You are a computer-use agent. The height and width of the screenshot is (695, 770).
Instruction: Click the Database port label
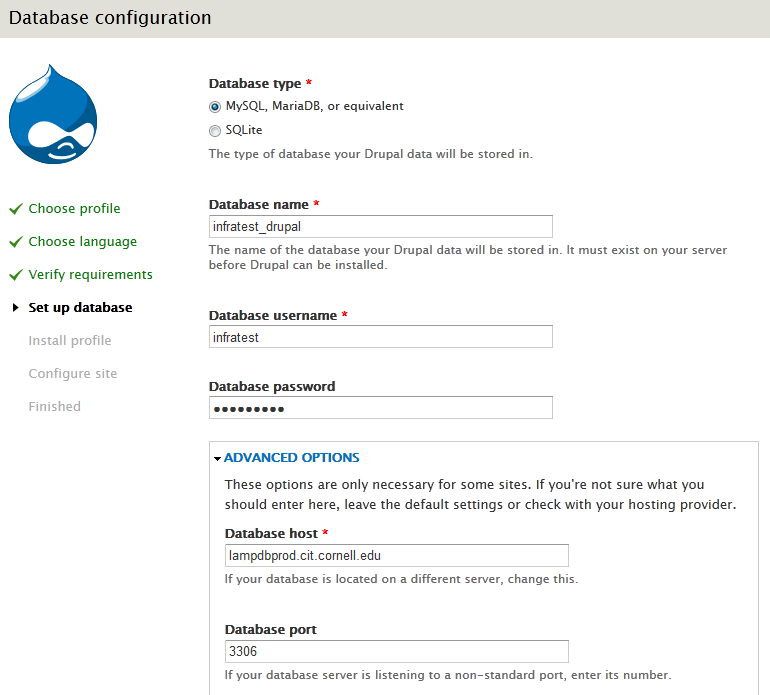(x=271, y=629)
